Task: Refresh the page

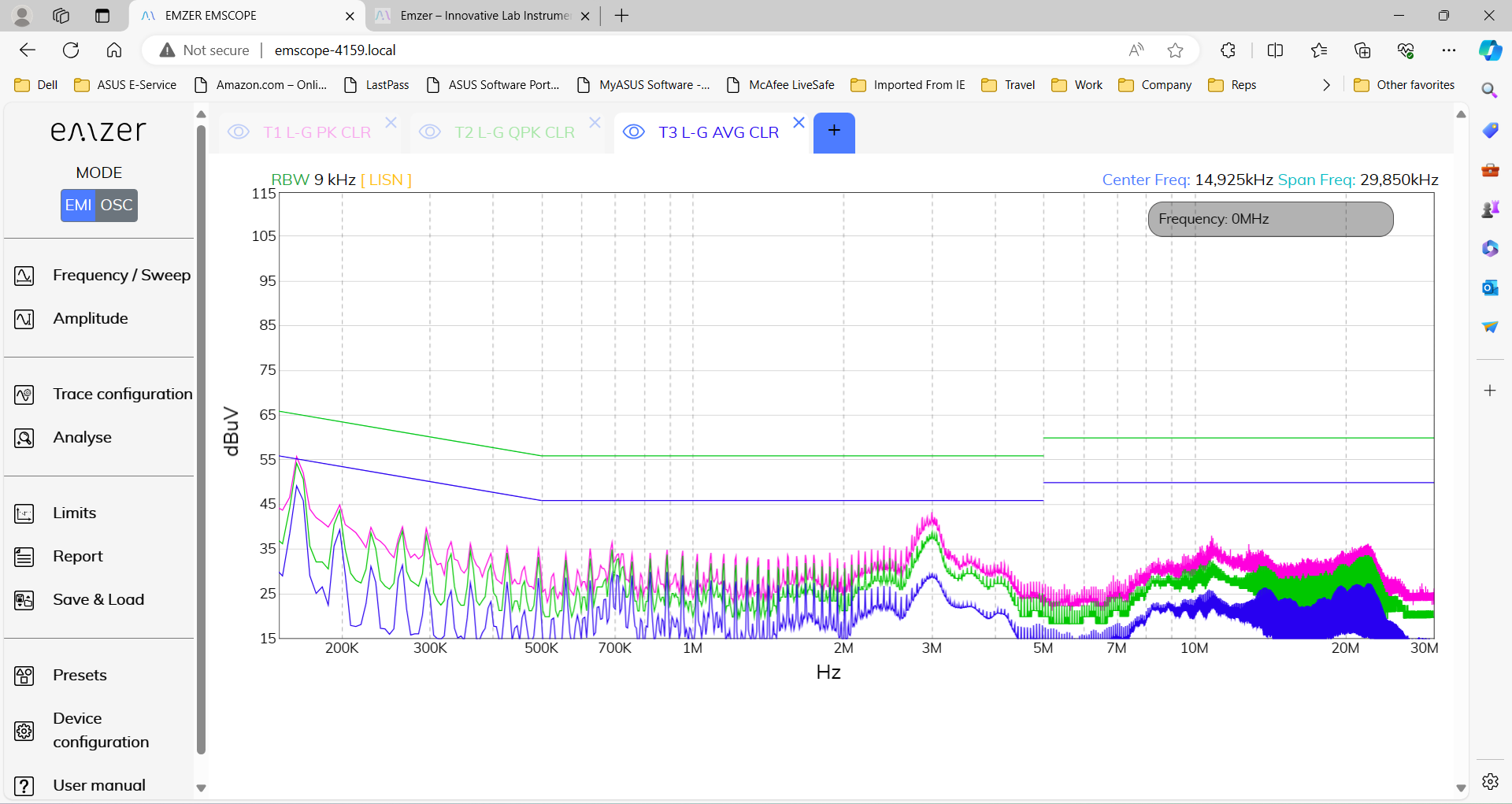Action: (71, 50)
